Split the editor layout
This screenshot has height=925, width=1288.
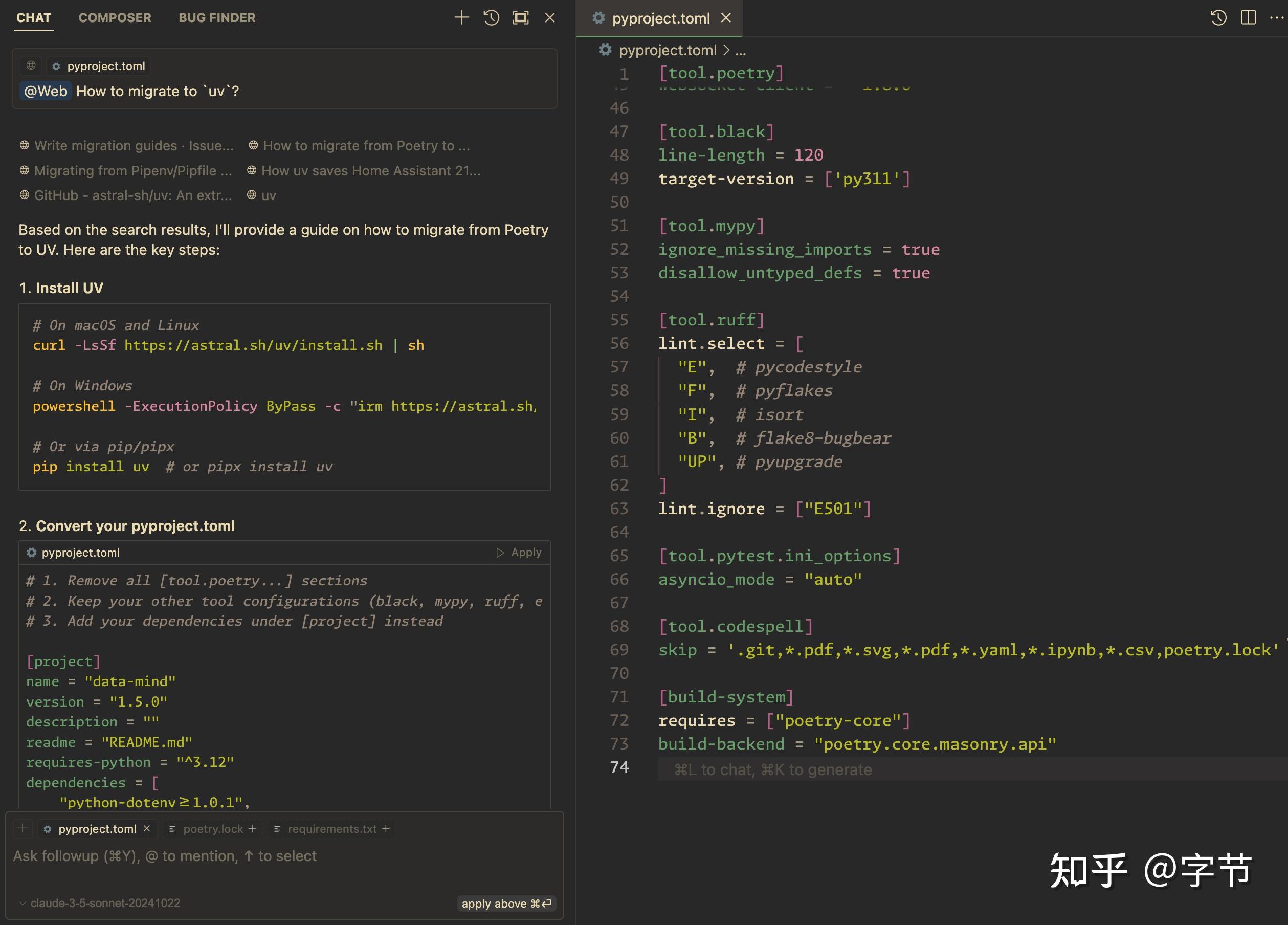(x=1248, y=17)
